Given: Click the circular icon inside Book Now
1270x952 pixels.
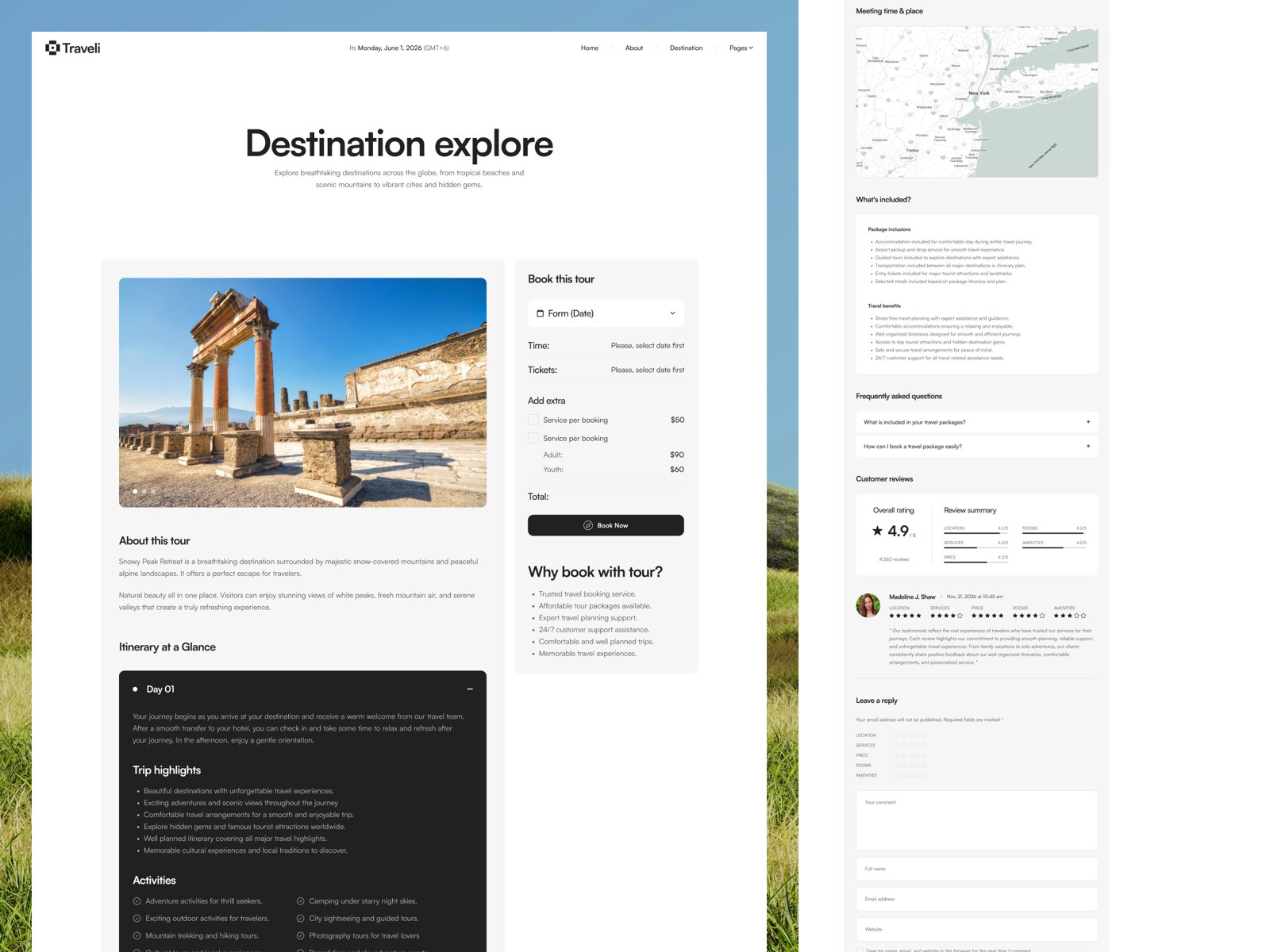Looking at the screenshot, I should coord(588,525).
